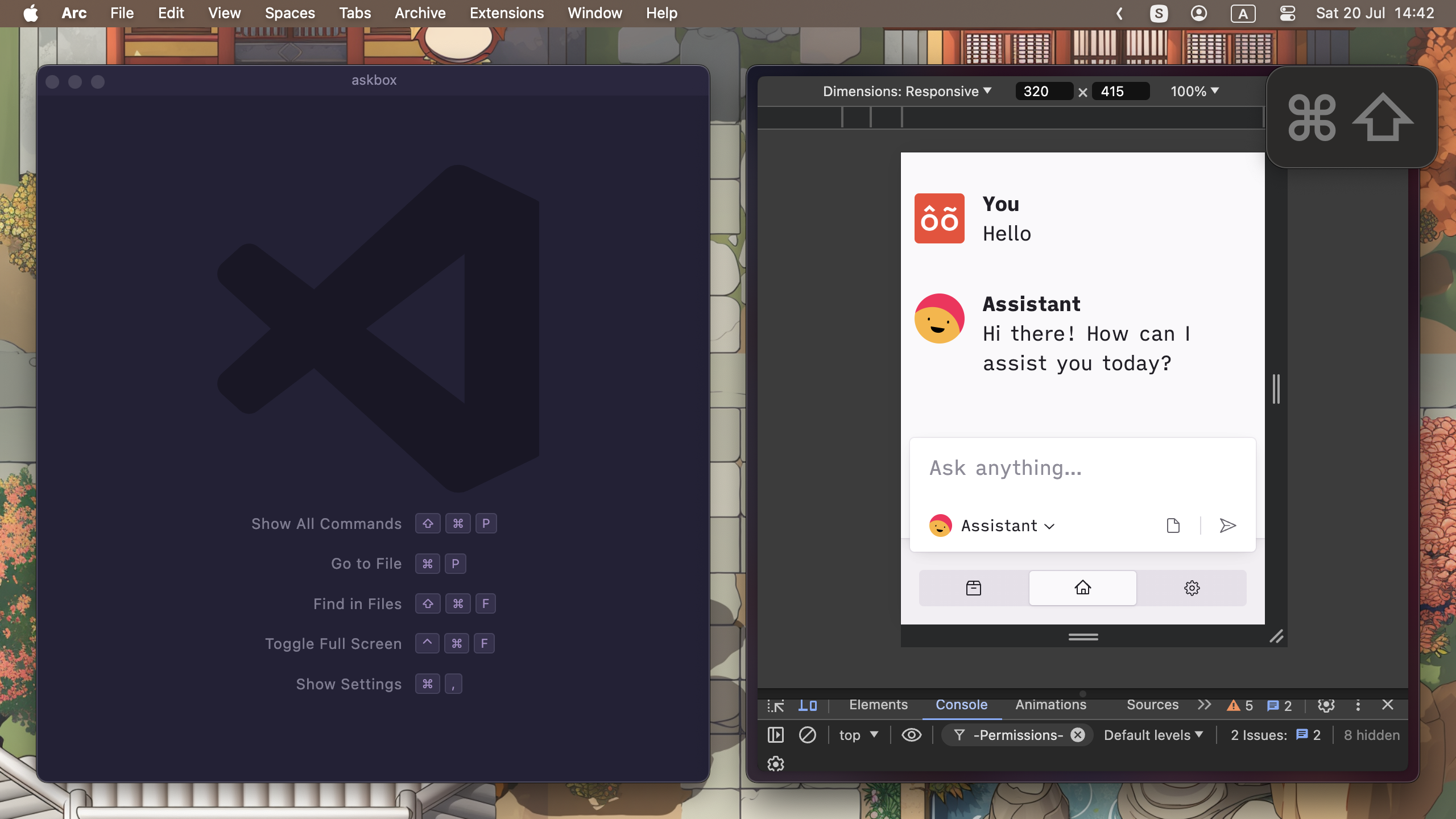This screenshot has width=1456, height=819.
Task: Clear the -Permissions- filter with the x
Action: click(1078, 735)
